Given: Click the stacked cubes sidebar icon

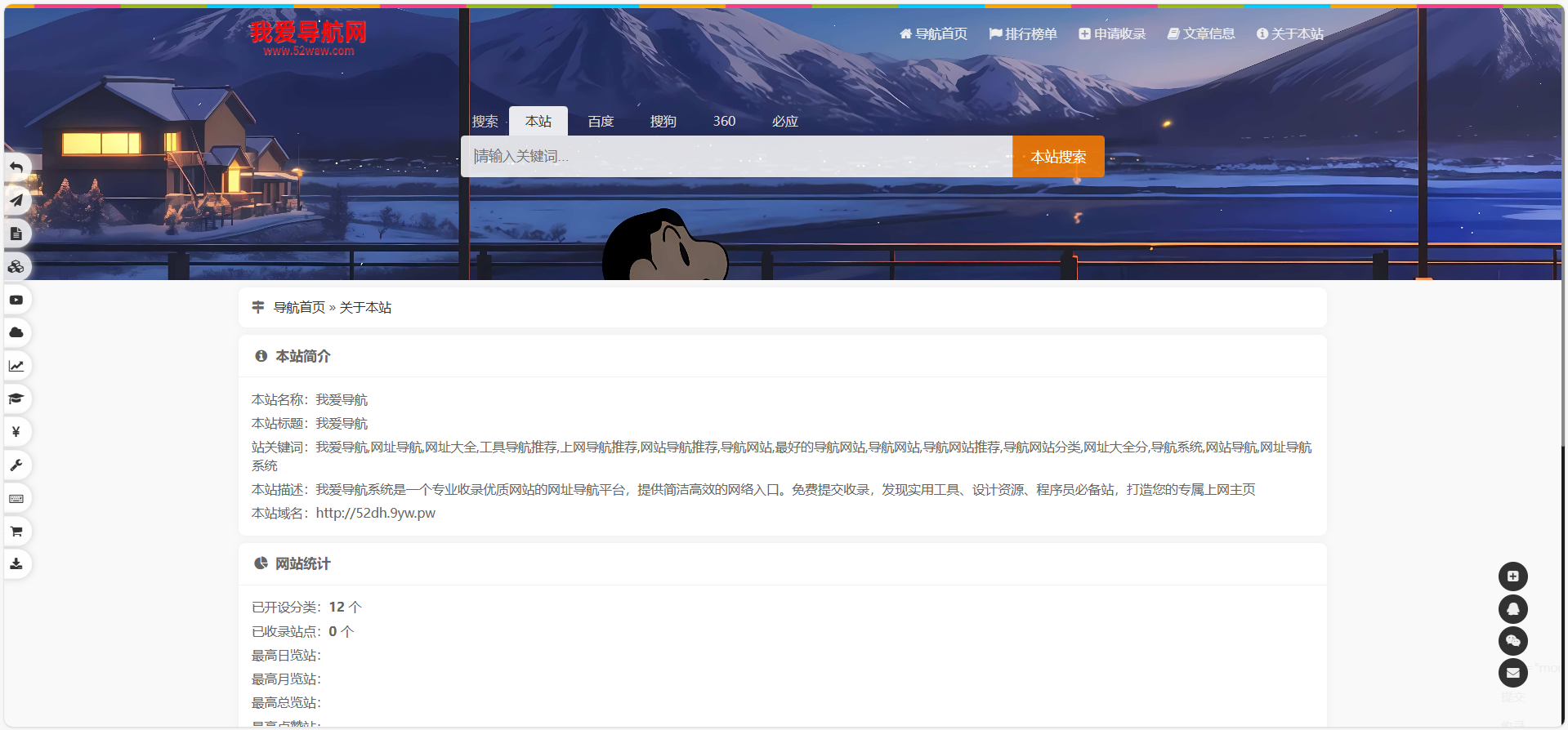Looking at the screenshot, I should (x=16, y=267).
